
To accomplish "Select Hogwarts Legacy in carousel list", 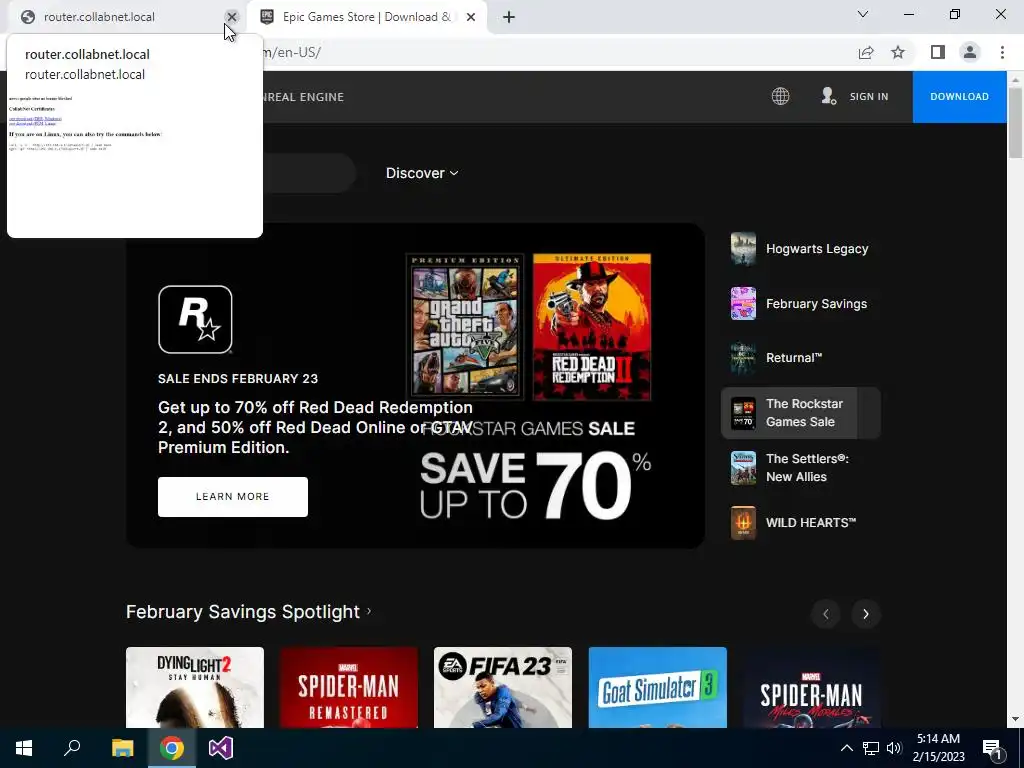I will (x=801, y=249).
